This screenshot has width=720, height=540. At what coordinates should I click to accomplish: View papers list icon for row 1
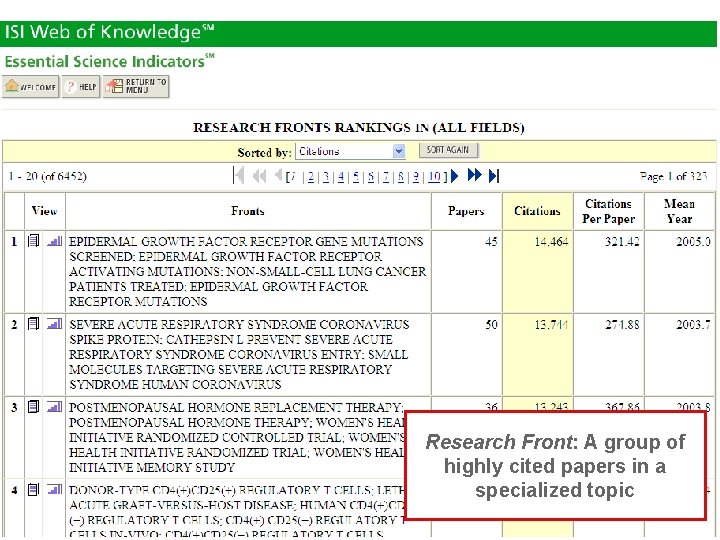(x=34, y=241)
